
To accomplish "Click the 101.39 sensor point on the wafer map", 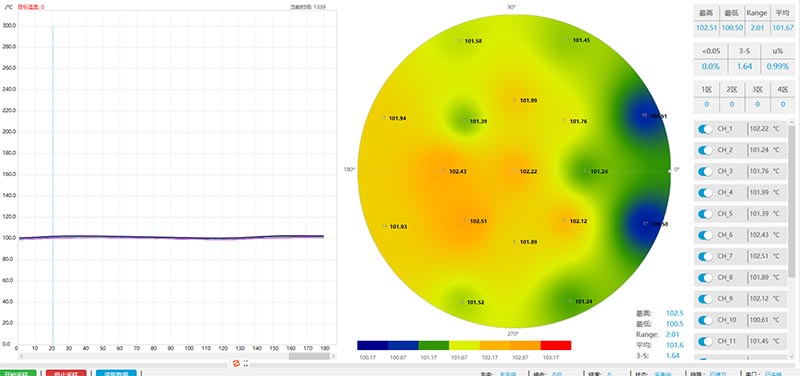I will tap(464, 121).
